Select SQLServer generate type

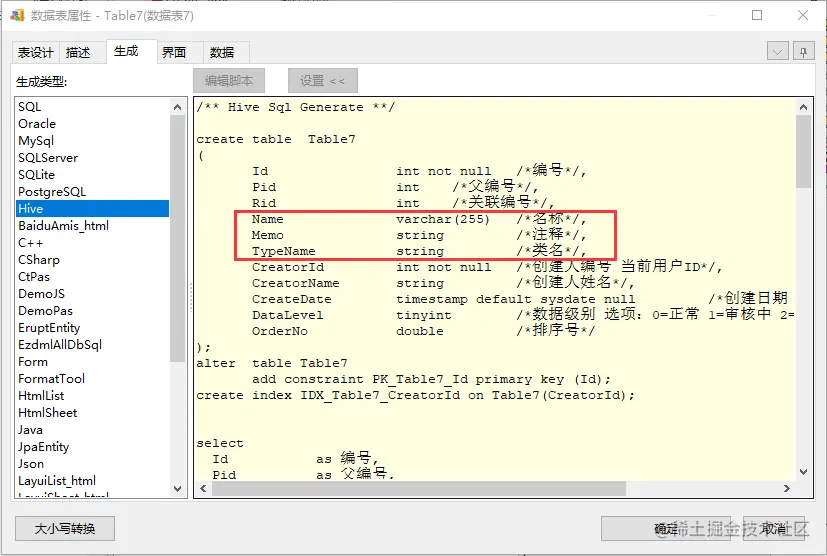(92, 158)
